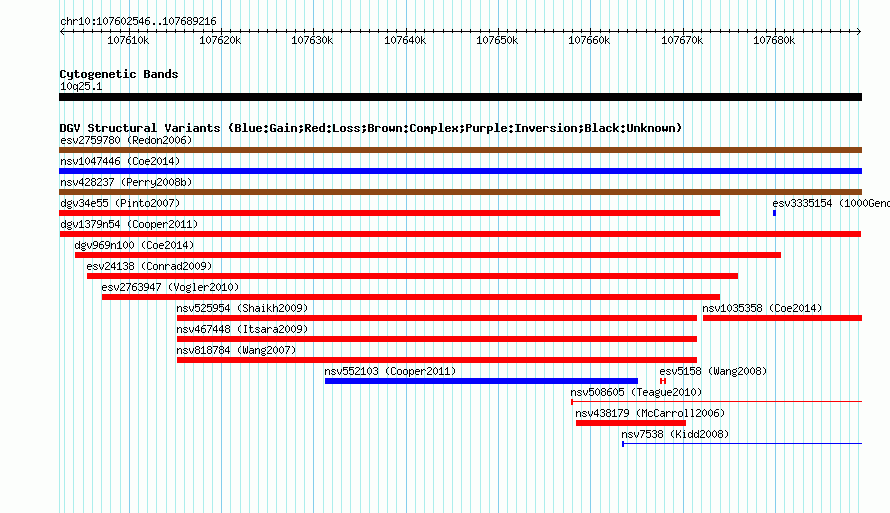Screen dimensions: 890x513
Task: Select the red nsv1035358 loss bar
Action: point(782,318)
